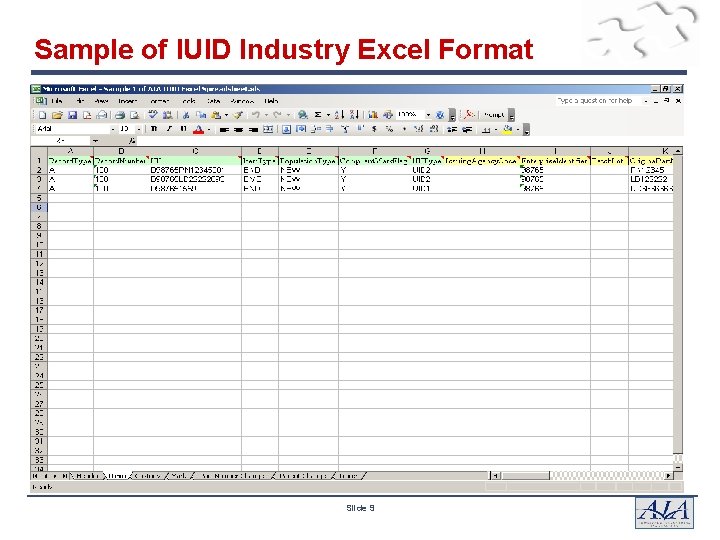720x540 pixels.
Task: Switch to the Part Number Change sheet tab
Action: coord(233,476)
